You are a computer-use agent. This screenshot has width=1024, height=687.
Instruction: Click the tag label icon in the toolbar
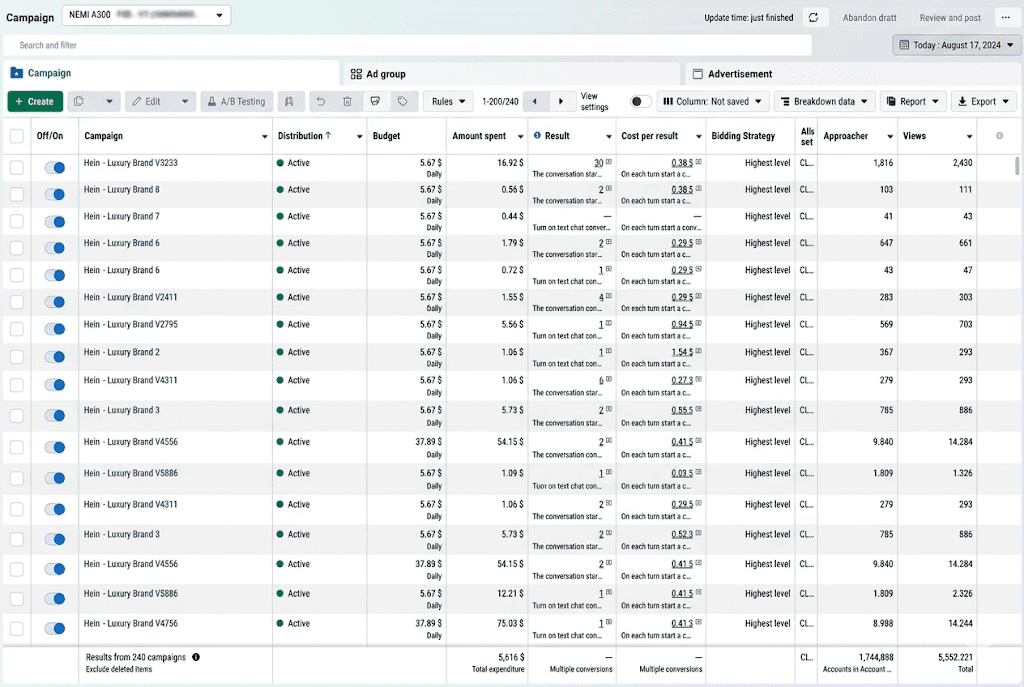point(403,101)
